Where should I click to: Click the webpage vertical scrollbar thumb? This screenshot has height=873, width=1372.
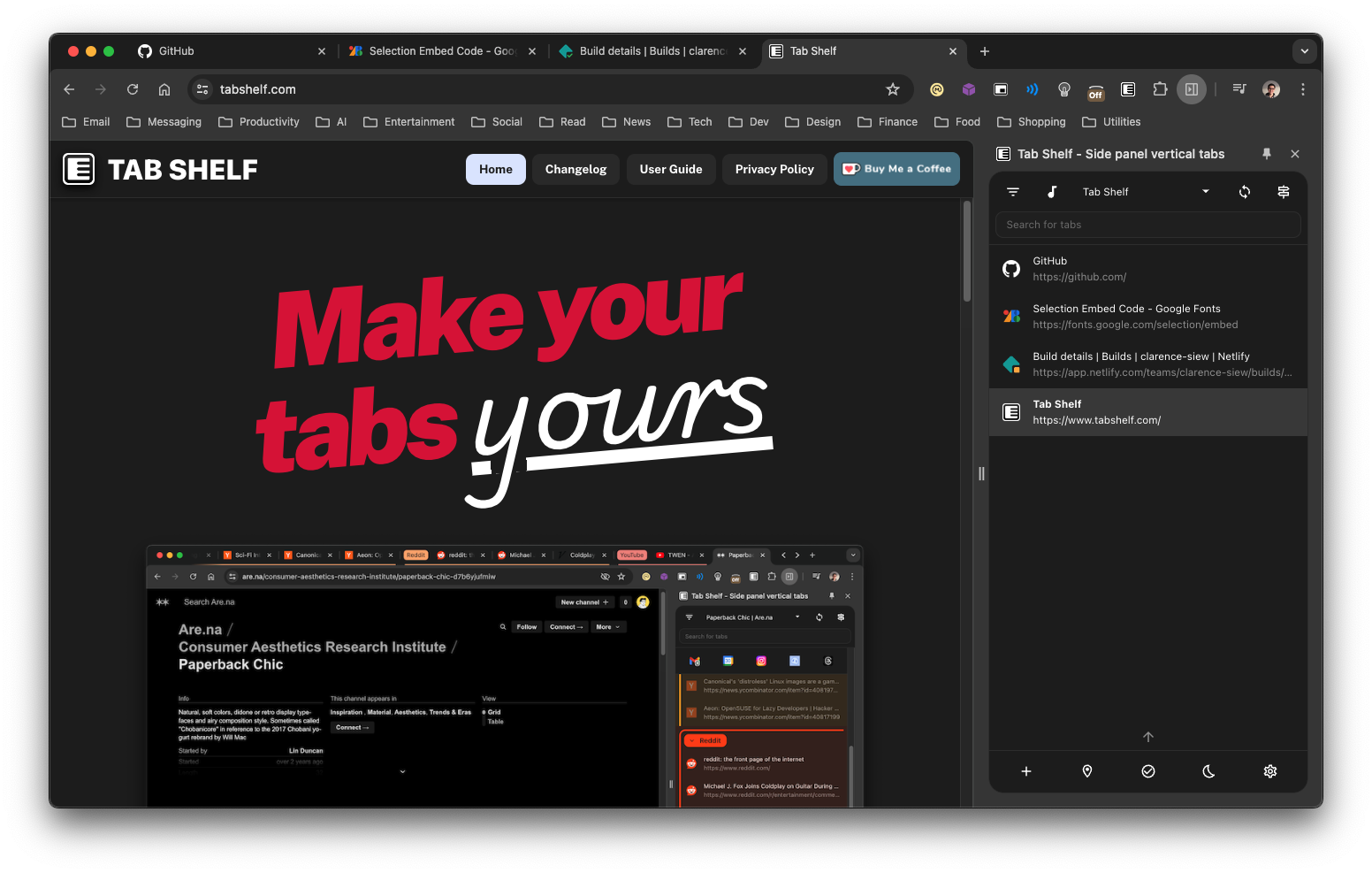[967, 251]
